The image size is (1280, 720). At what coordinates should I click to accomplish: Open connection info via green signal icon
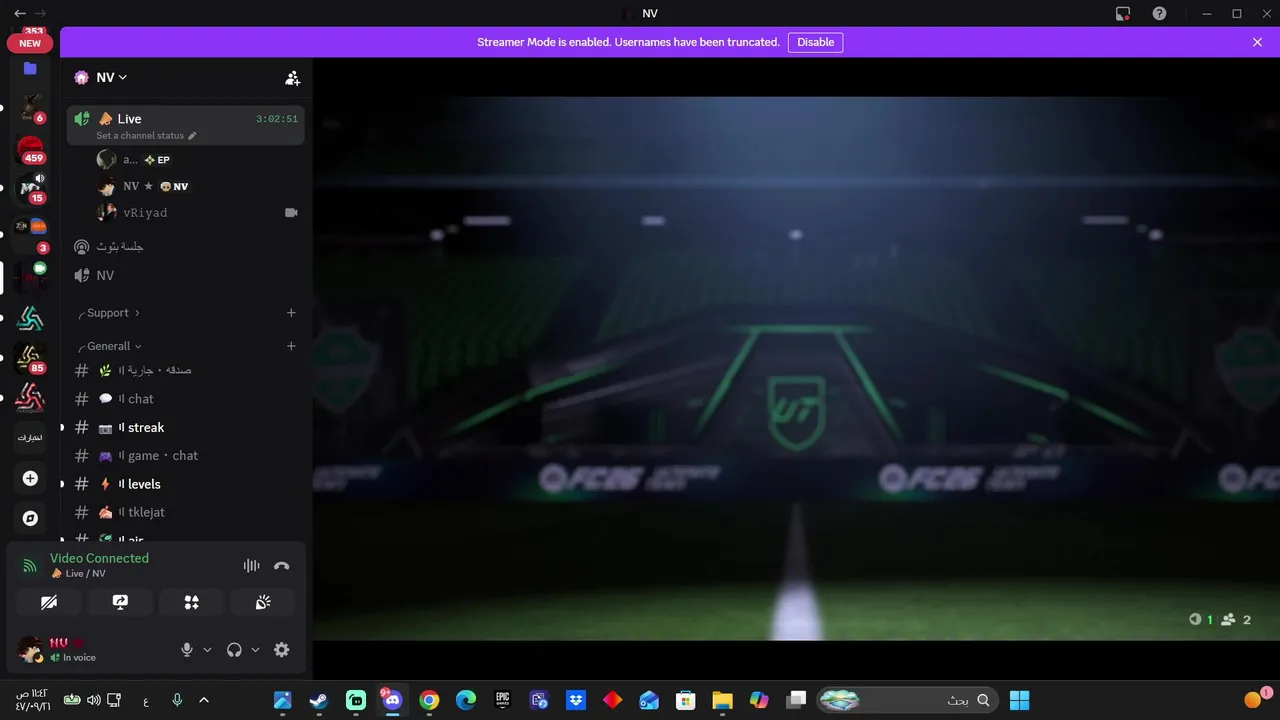coord(30,566)
